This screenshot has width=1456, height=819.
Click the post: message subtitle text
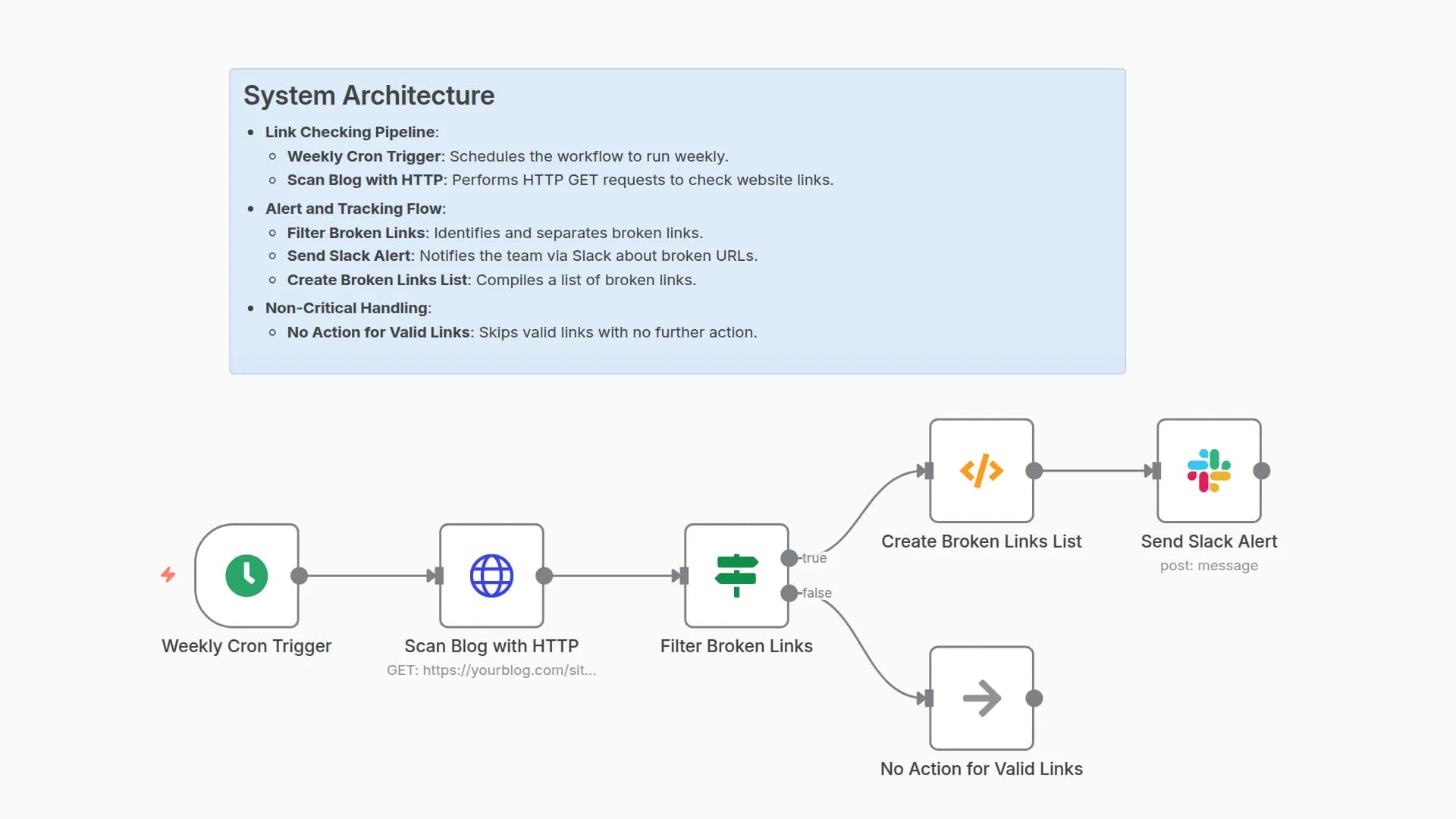click(x=1209, y=566)
